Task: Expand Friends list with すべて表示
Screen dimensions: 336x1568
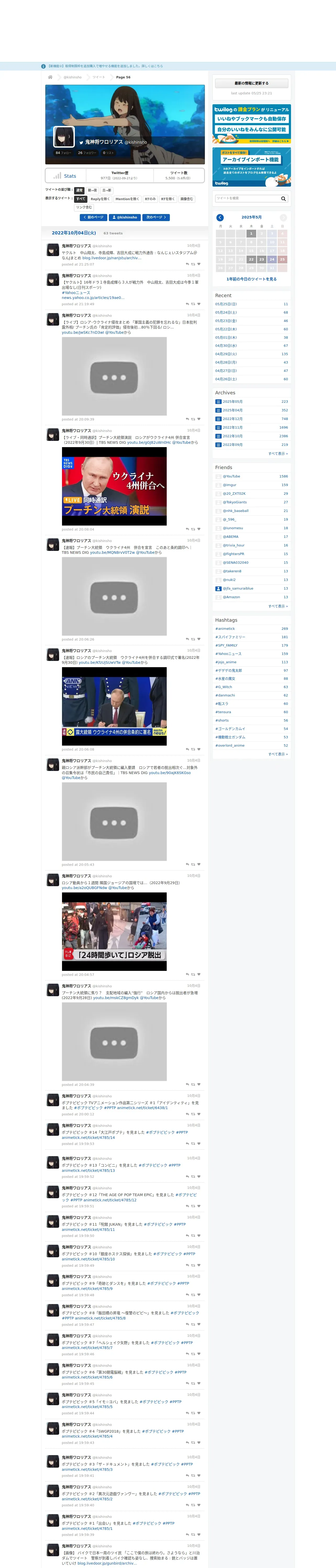Action: pos(278,606)
